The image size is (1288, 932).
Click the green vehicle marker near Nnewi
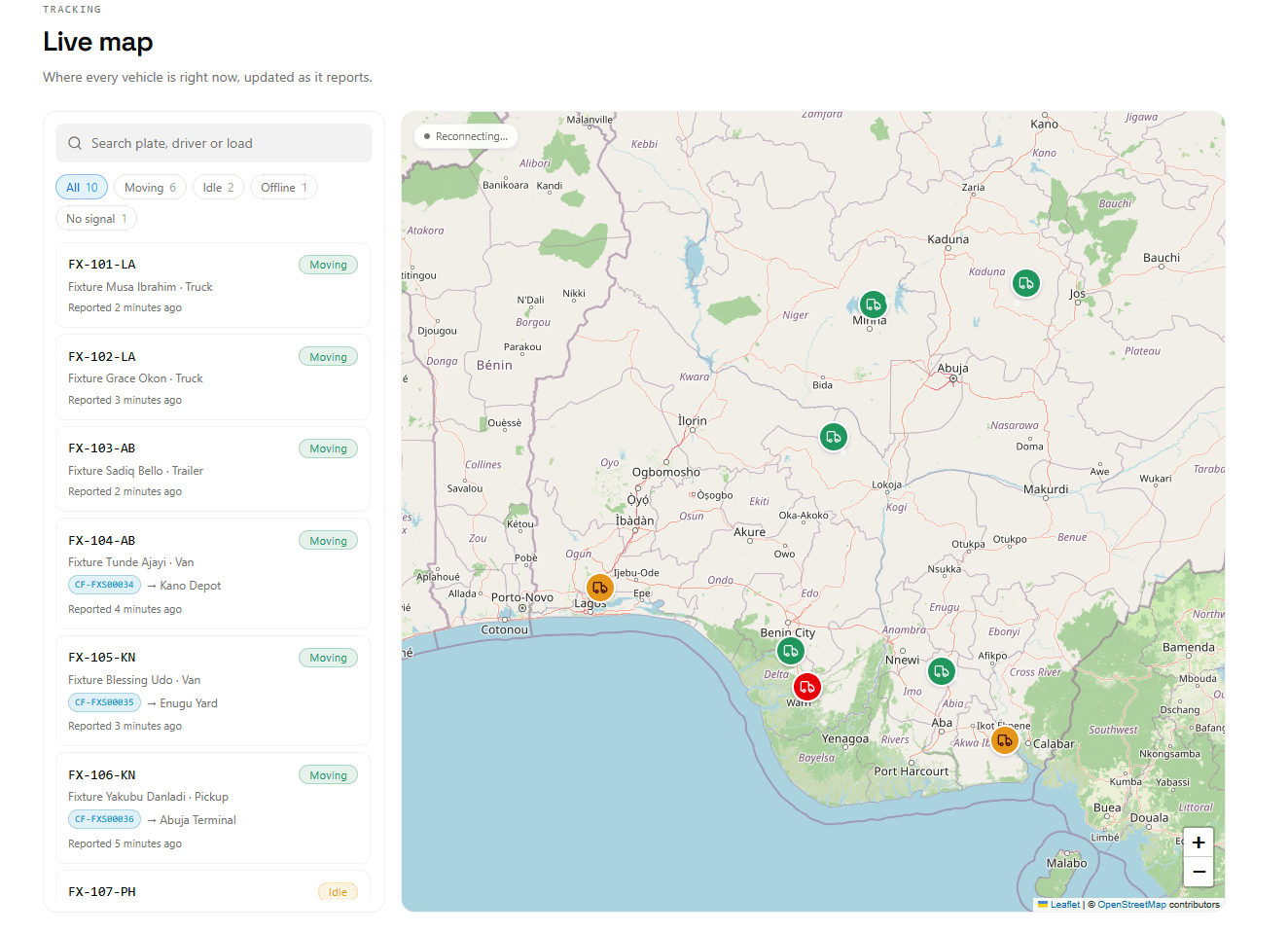tap(941, 671)
